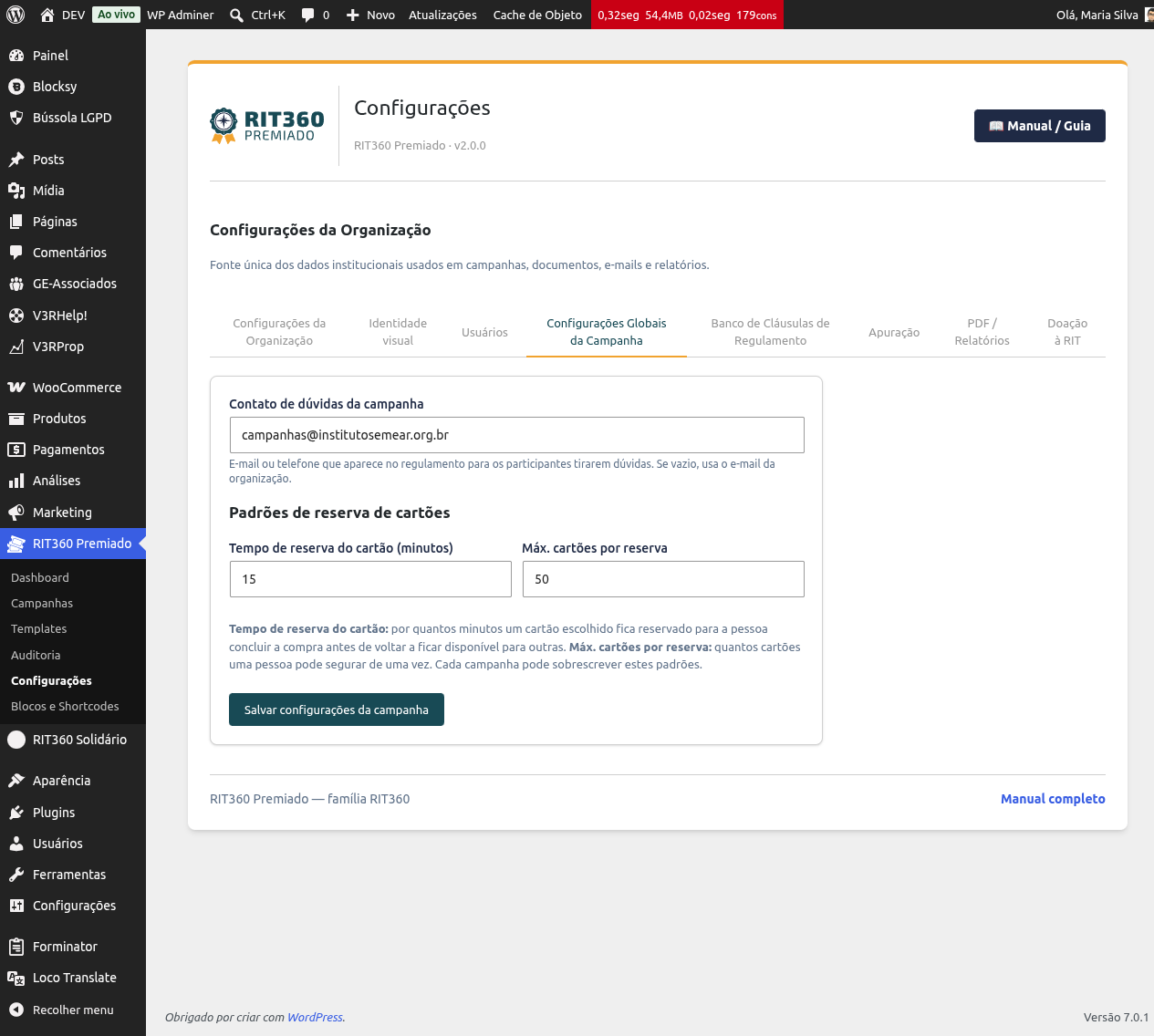The image size is (1154, 1036).
Task: Click Salvar configurações da campanha button
Action: [x=337, y=710]
